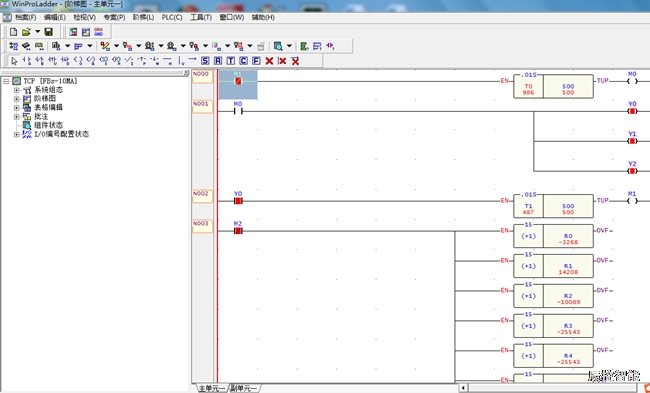Click the red X delete tool

(269, 61)
